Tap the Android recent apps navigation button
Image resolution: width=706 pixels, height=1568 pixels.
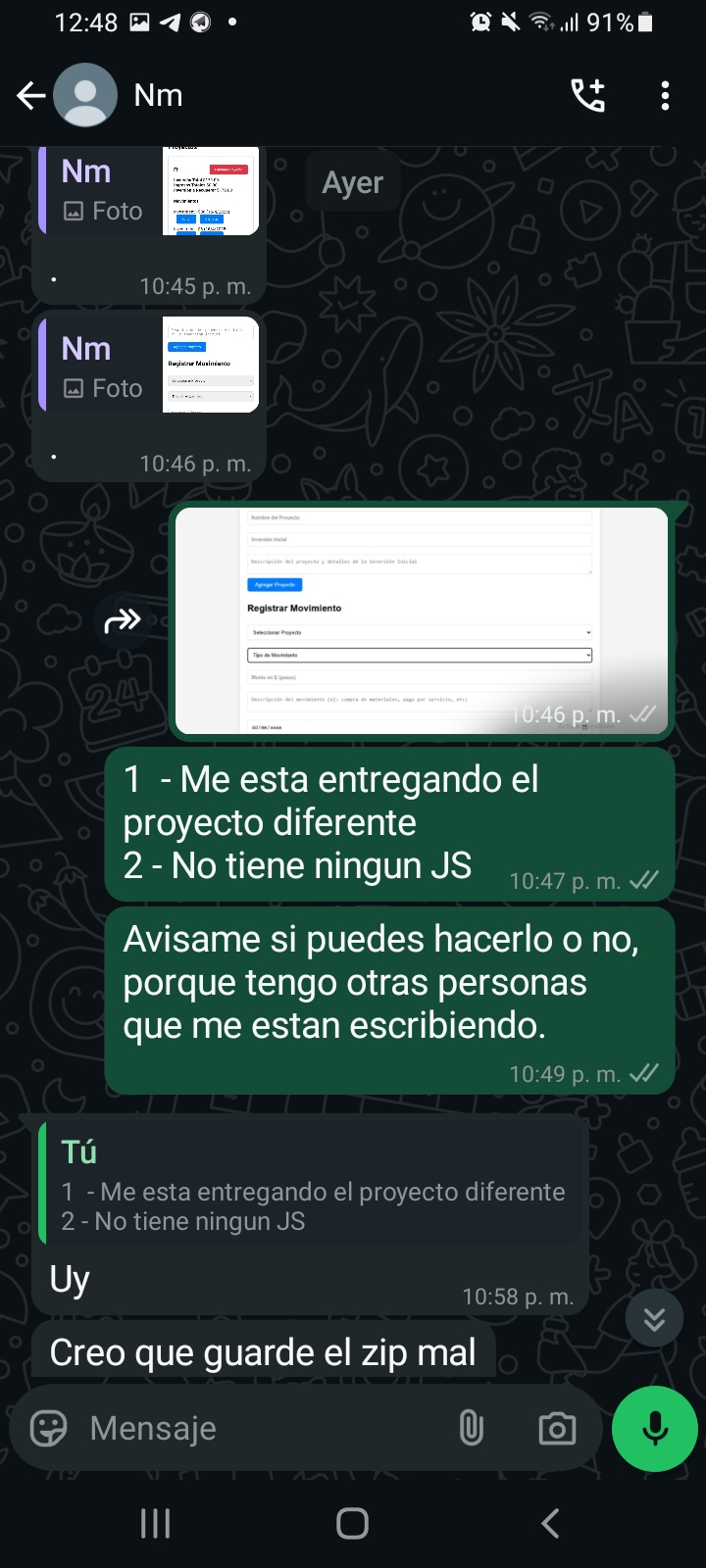[155, 1523]
